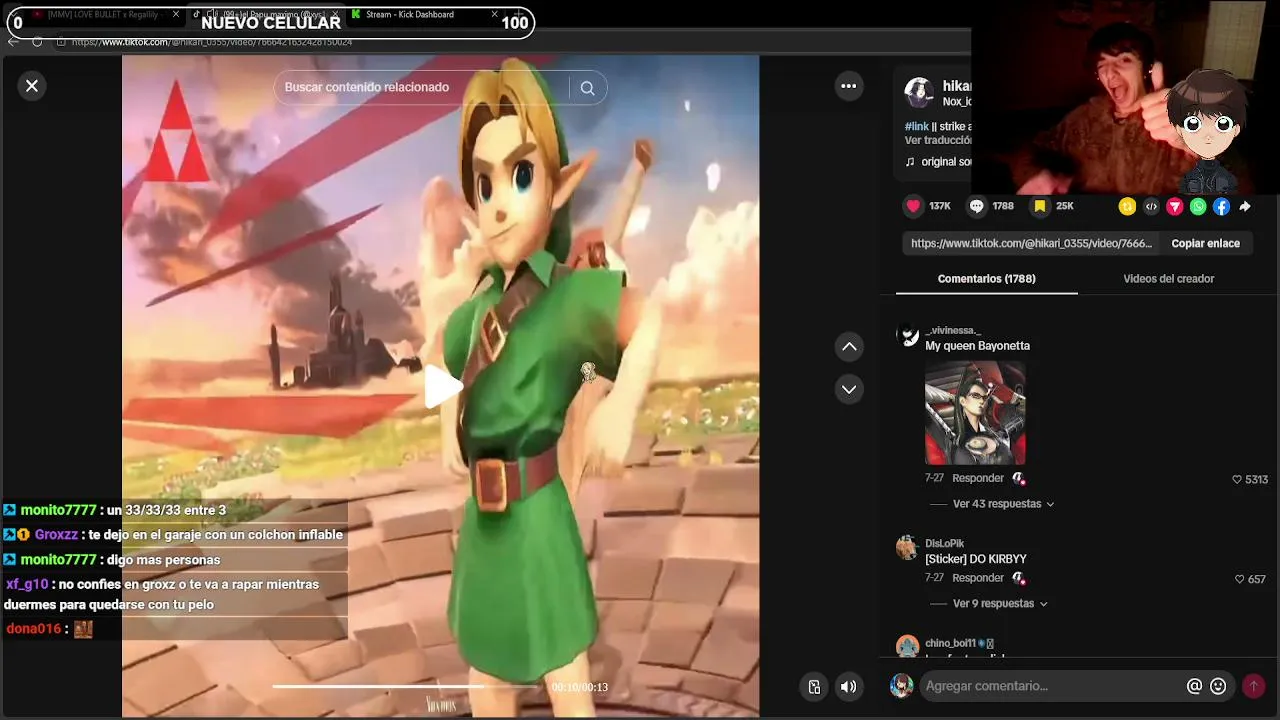The height and width of the screenshot is (720, 1280).
Task: Reply to the My queen Bayonetta comment
Action: point(978,479)
